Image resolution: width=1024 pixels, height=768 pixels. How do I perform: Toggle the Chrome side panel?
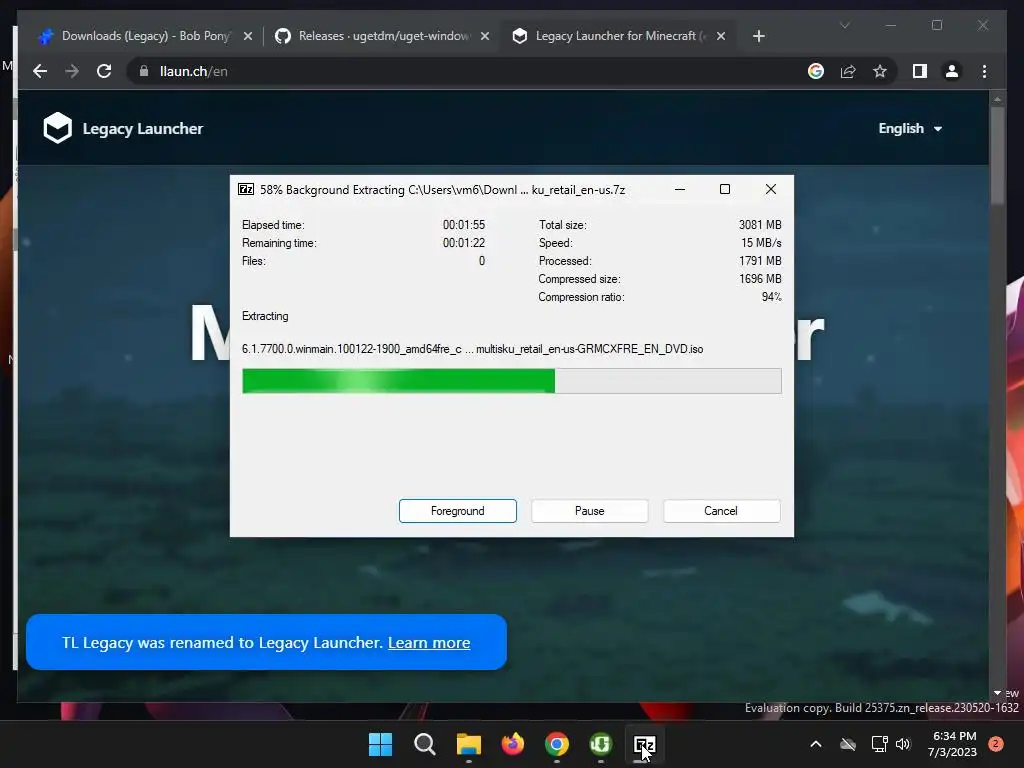pos(920,71)
